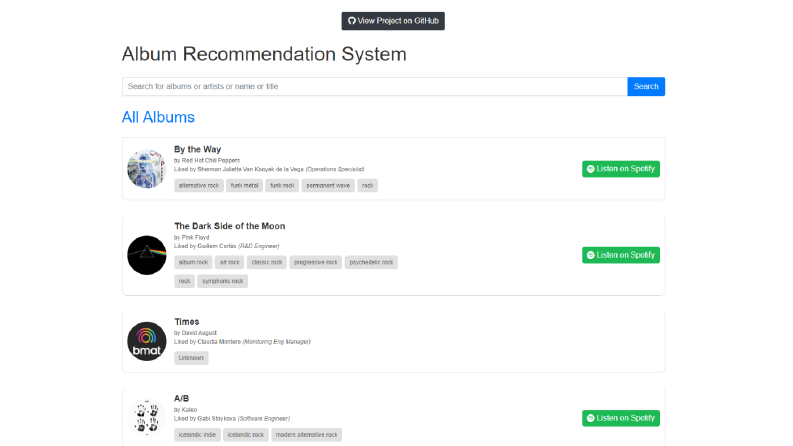Select the rock tag under Dark Side of the Moon
793x446 pixels.
coord(185,281)
